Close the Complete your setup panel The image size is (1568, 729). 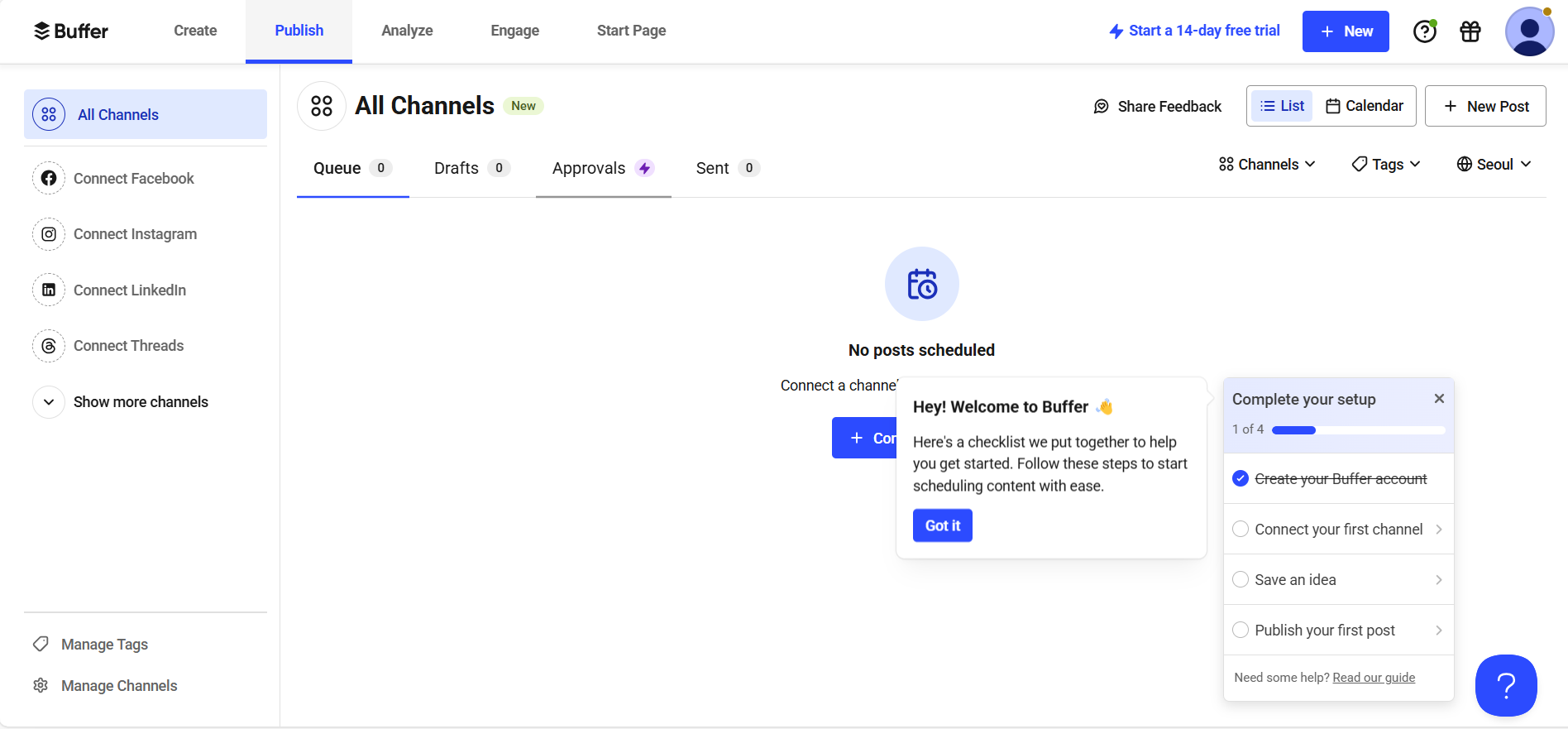[x=1439, y=399]
